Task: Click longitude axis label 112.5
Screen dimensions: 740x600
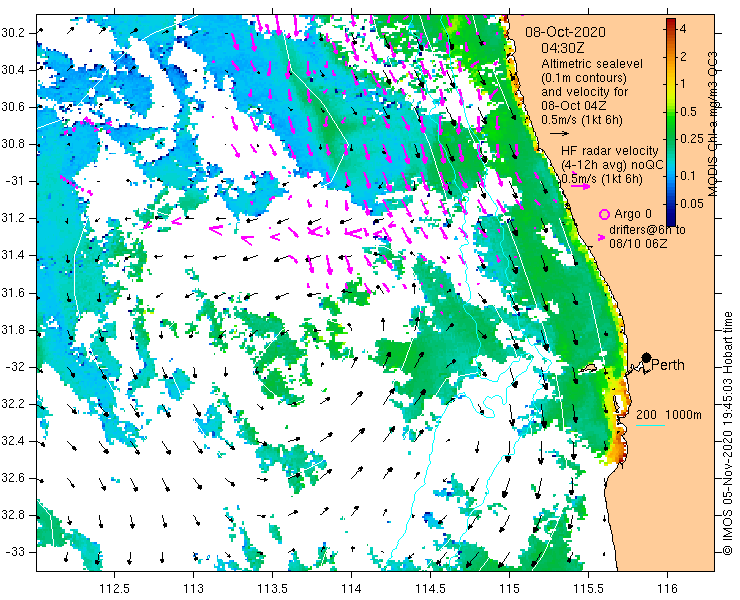Action: (115, 588)
